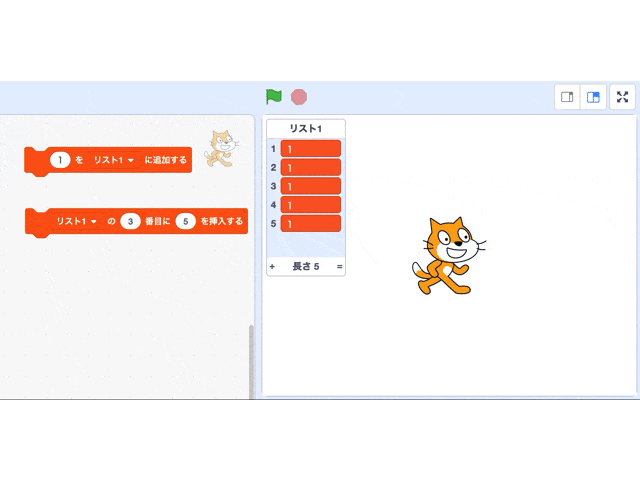This screenshot has height=480, width=640.
Task: Select list item in row 4
Action: pyautogui.click(x=311, y=205)
